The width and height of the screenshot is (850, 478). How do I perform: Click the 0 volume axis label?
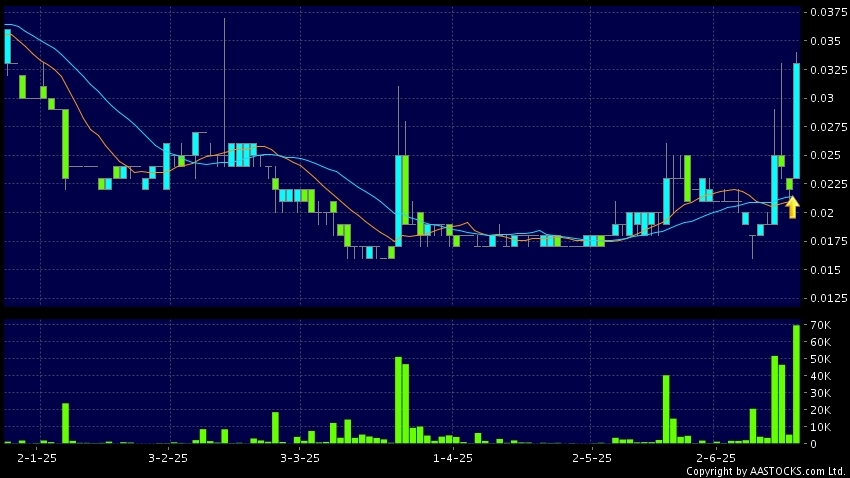[814, 444]
